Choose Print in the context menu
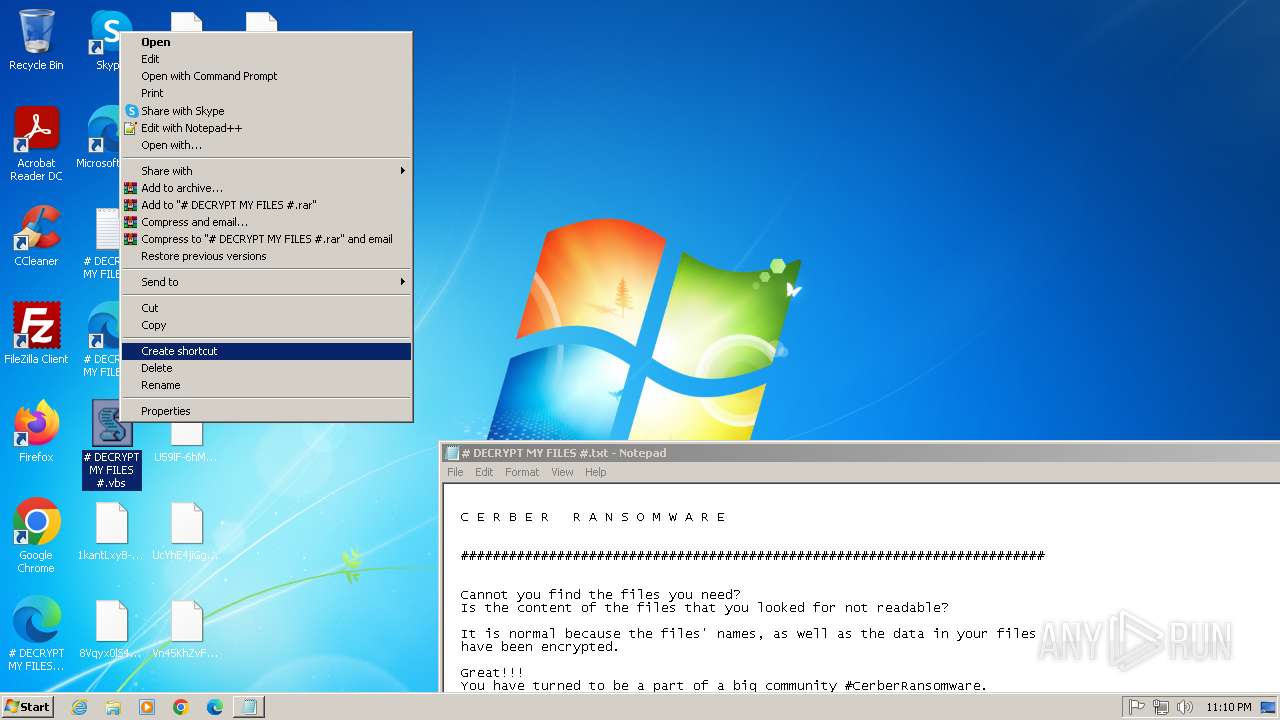The height and width of the screenshot is (720, 1280). pos(266,93)
